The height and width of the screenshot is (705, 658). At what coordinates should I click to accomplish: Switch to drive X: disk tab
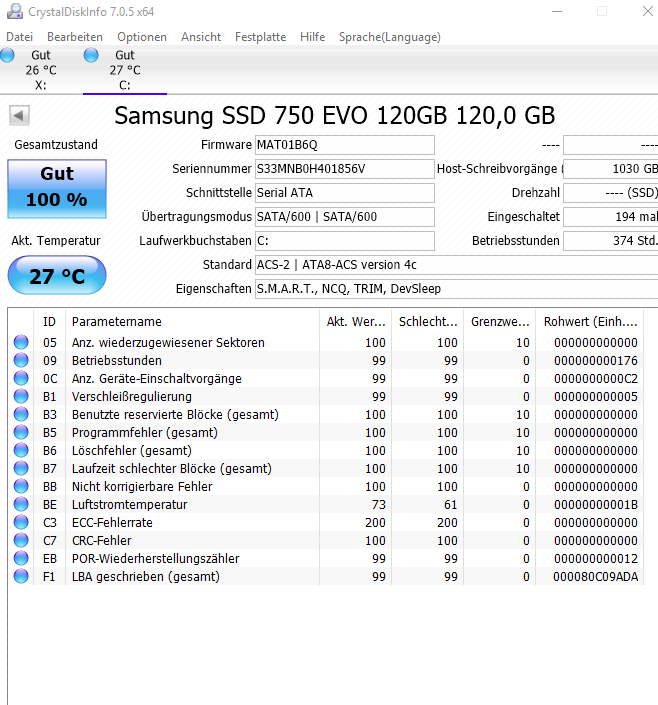tap(41, 70)
